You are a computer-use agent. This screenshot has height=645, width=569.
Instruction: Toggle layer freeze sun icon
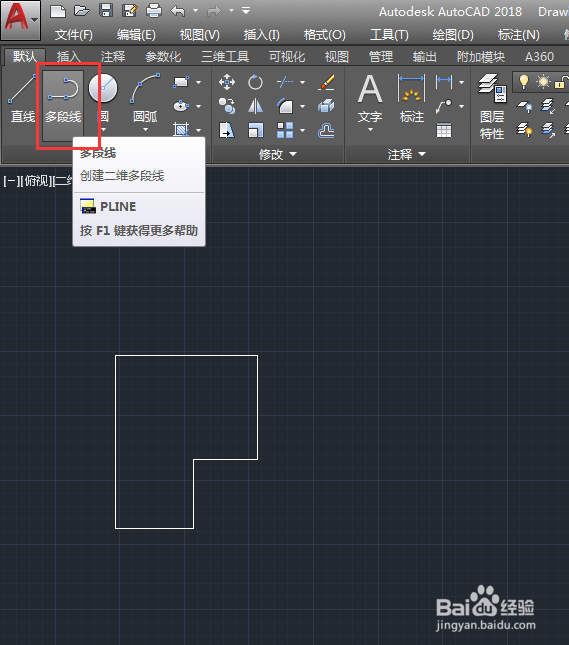[543, 81]
